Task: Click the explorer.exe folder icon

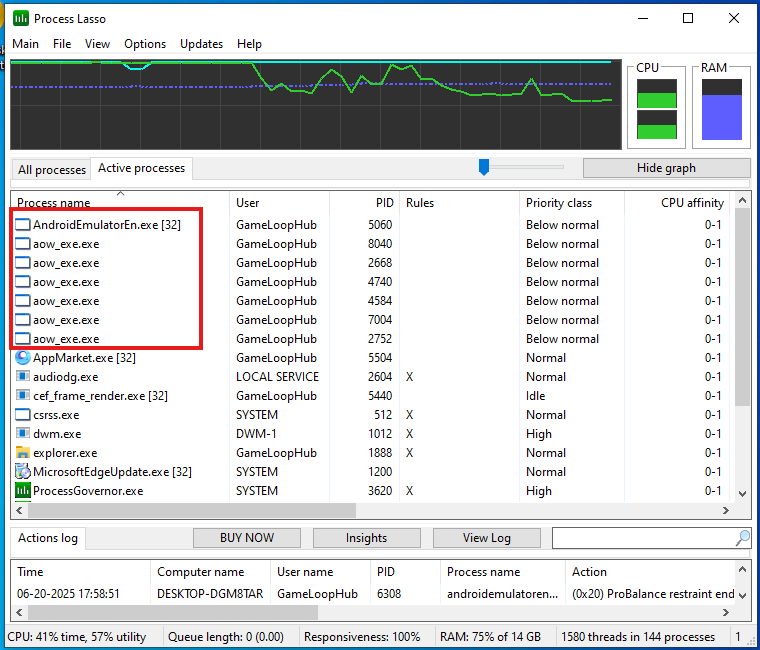Action: 23,453
